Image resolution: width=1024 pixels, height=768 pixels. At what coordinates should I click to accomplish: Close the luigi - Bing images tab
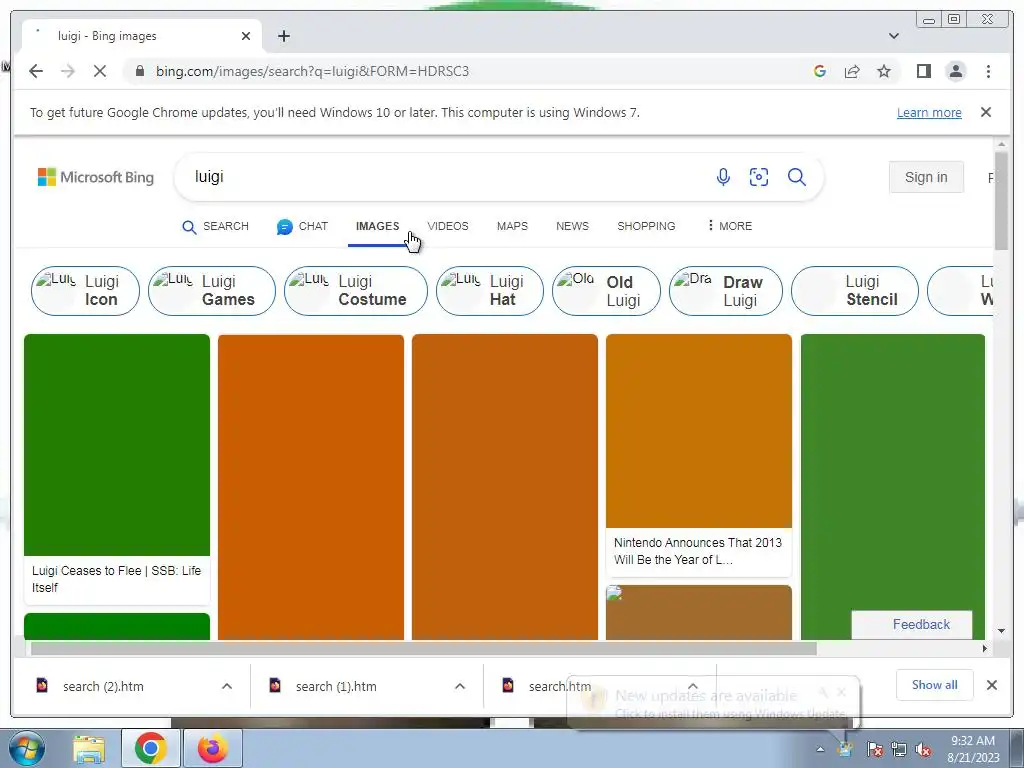[246, 36]
